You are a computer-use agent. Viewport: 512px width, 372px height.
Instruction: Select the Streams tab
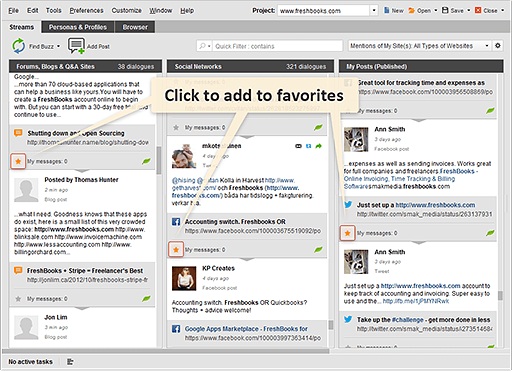21,27
